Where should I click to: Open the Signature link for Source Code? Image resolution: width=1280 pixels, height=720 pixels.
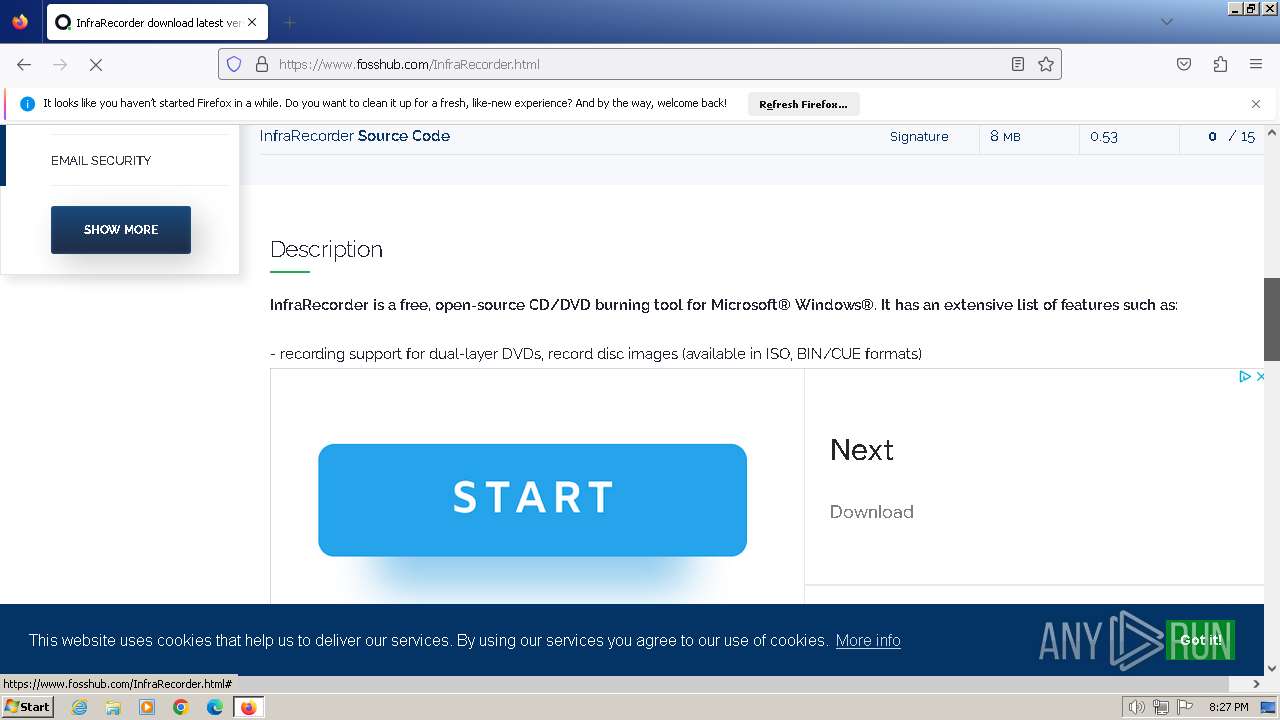pos(919,137)
